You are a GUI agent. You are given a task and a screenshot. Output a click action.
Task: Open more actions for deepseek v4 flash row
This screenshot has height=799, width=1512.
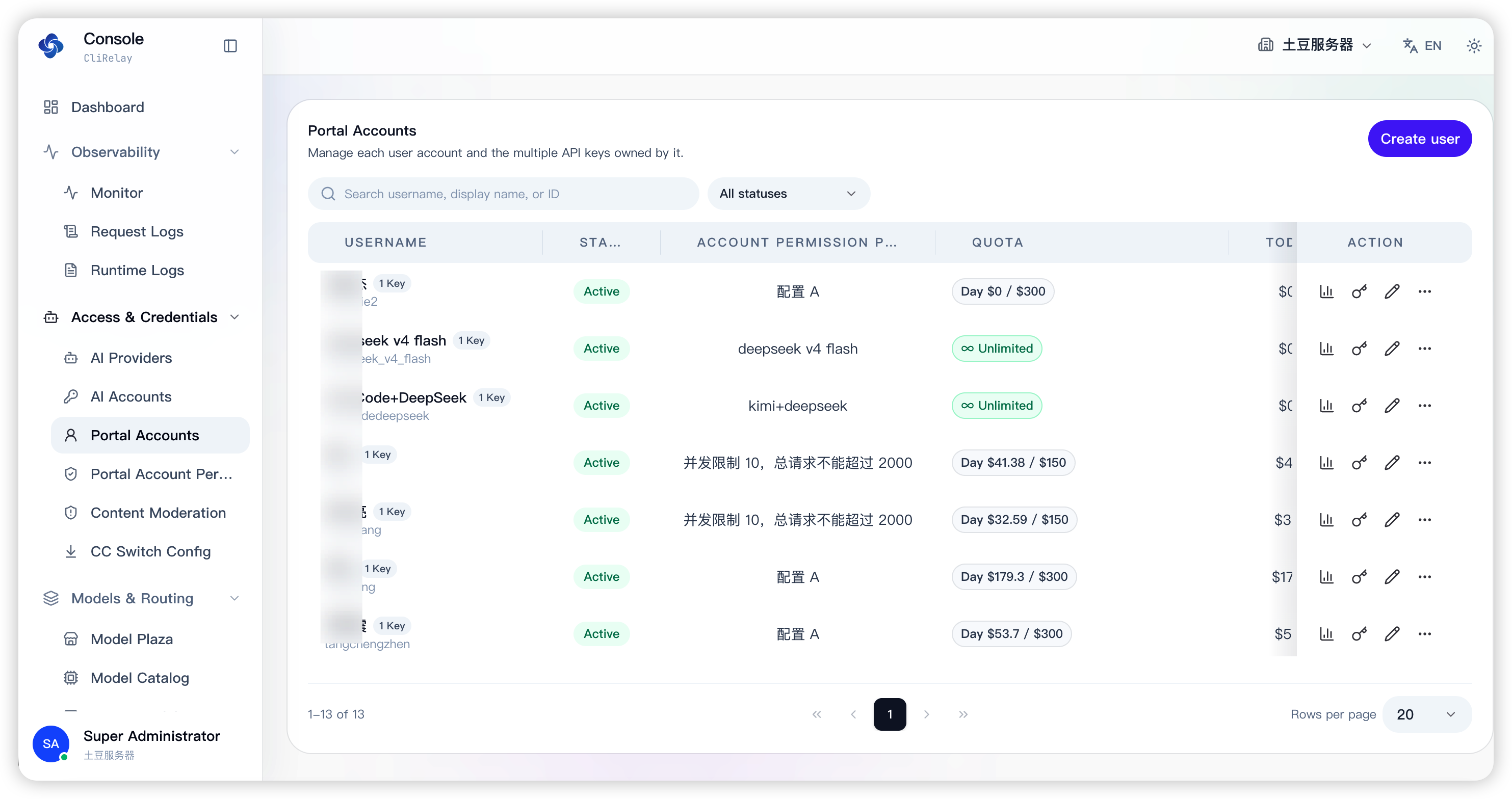pos(1424,349)
